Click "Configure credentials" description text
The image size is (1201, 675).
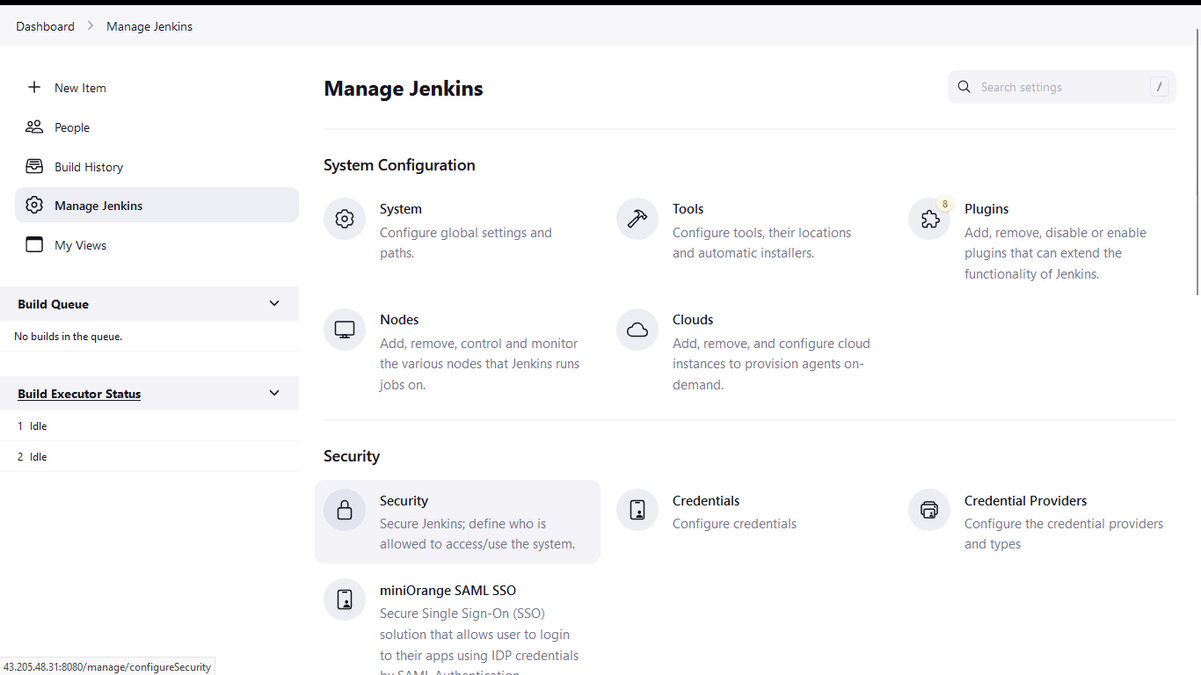point(734,524)
